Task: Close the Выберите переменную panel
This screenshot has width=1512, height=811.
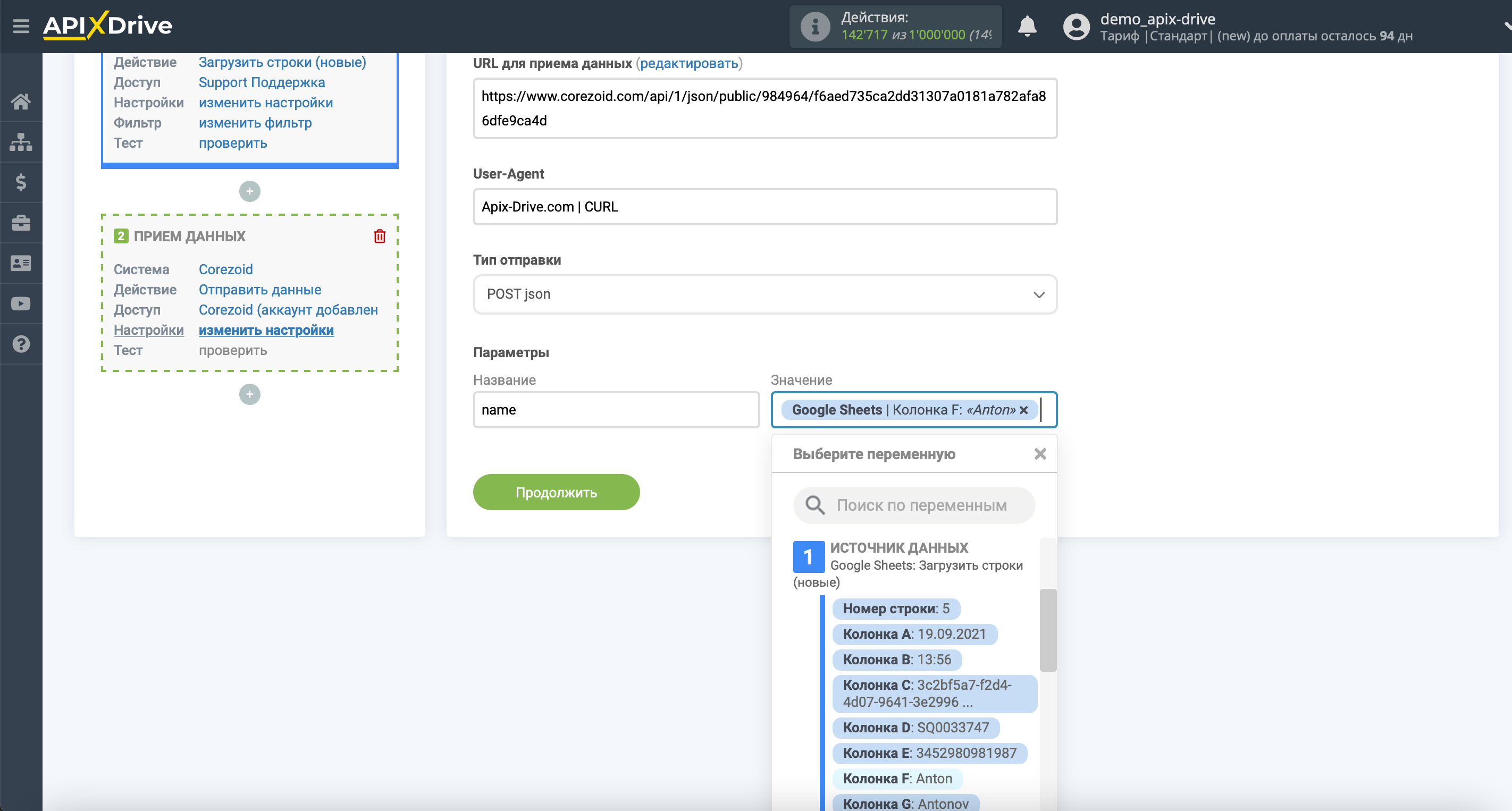Action: (1040, 454)
